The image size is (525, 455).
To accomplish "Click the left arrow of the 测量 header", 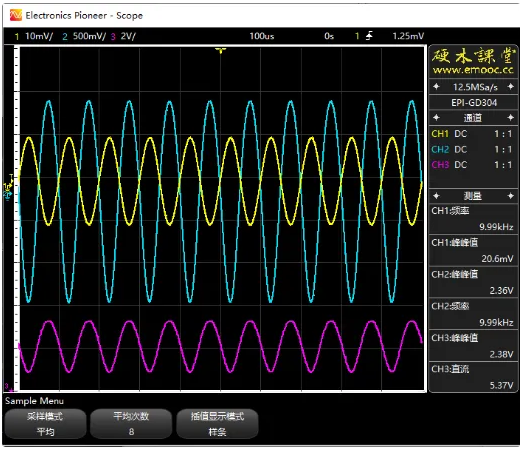I will 436,196.
